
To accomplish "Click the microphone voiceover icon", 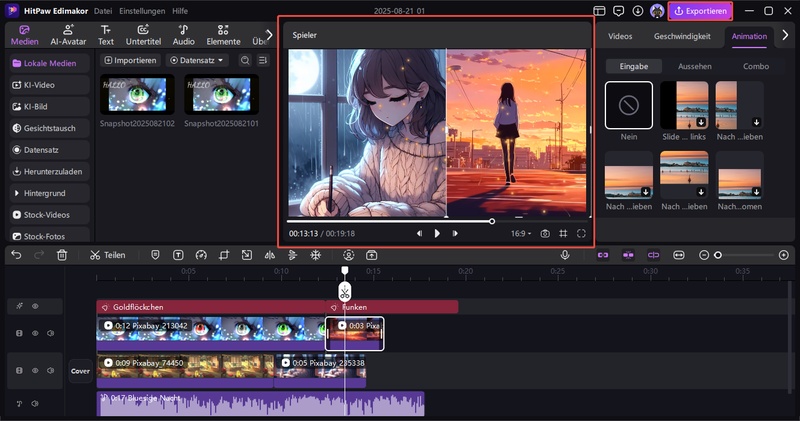I will [x=565, y=255].
